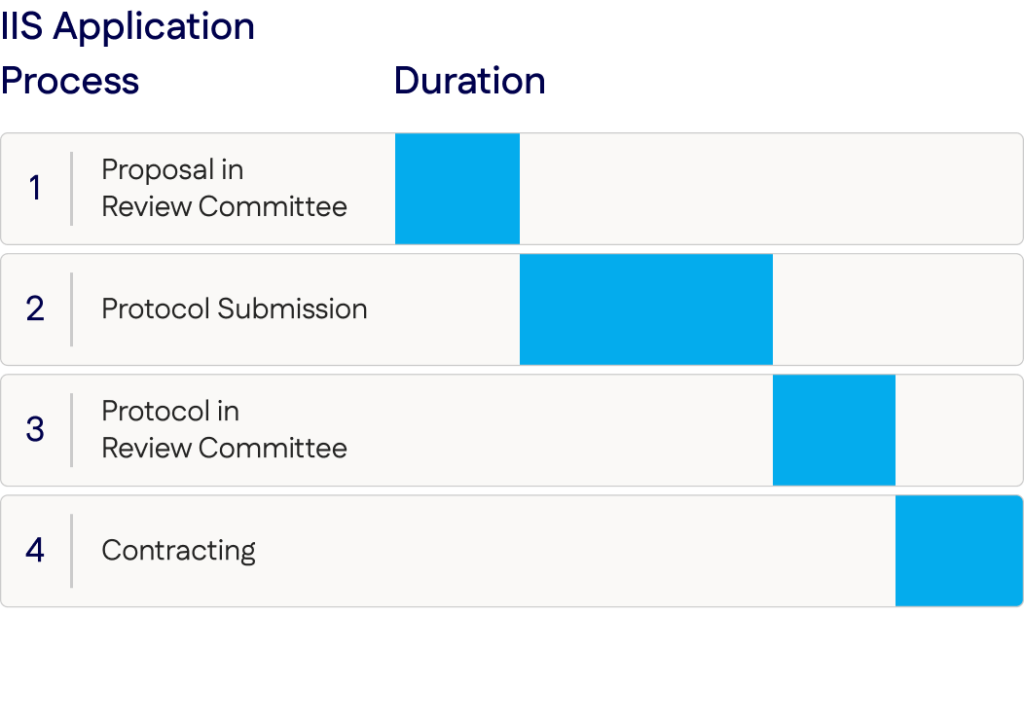Click empty space right of step 3 bar
Image resolution: width=1024 pixels, height=725 pixels.
click(957, 430)
